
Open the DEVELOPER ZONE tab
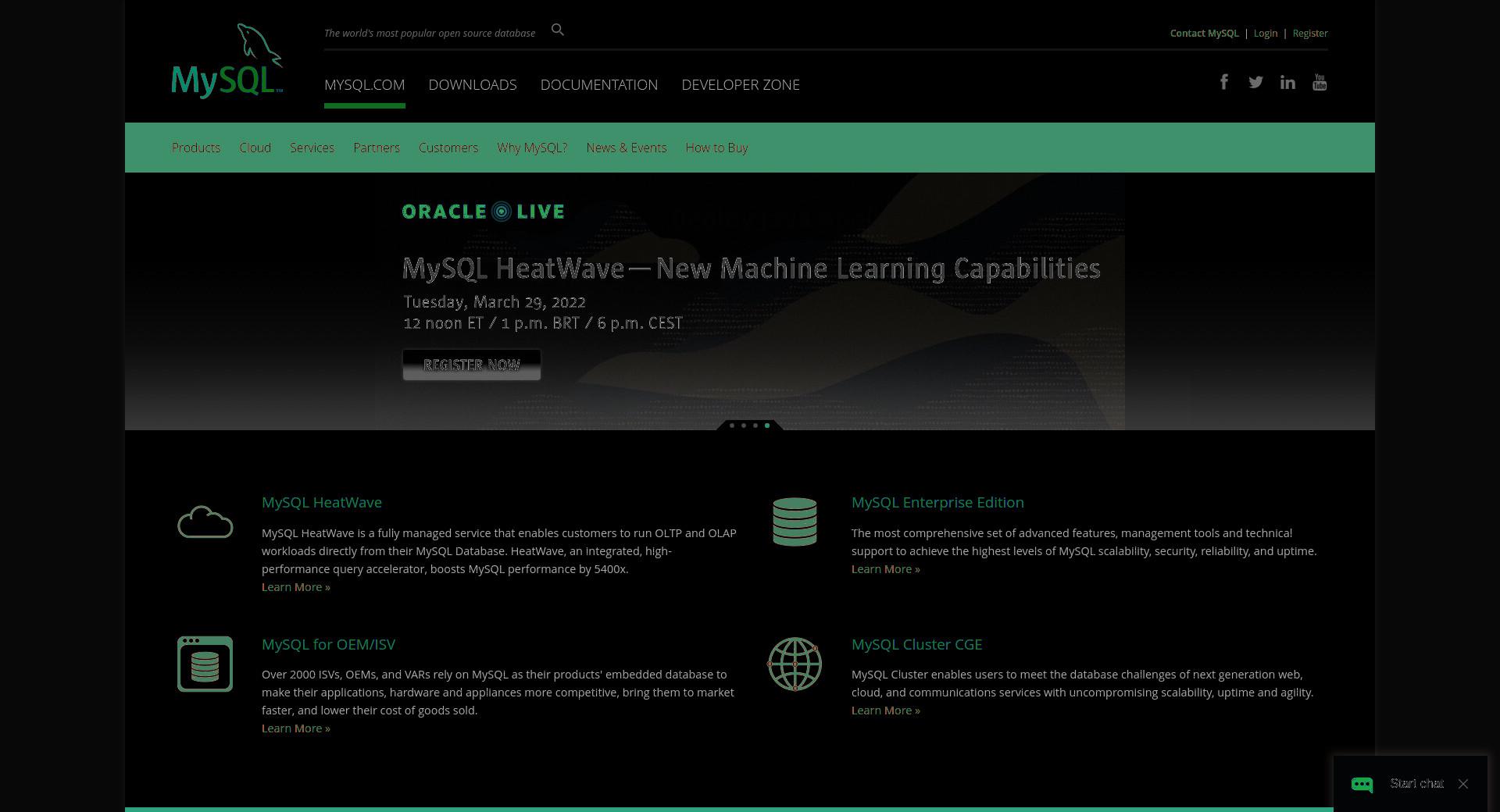741,84
